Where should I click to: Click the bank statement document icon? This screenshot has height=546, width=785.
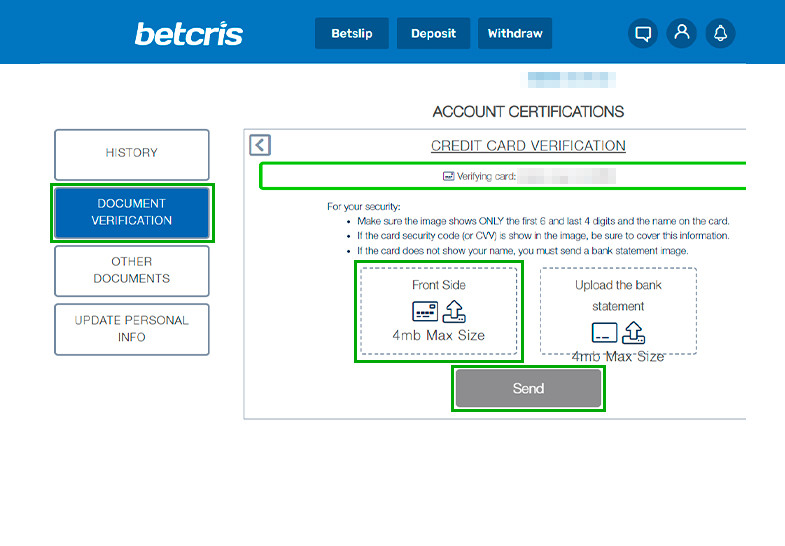coord(604,332)
